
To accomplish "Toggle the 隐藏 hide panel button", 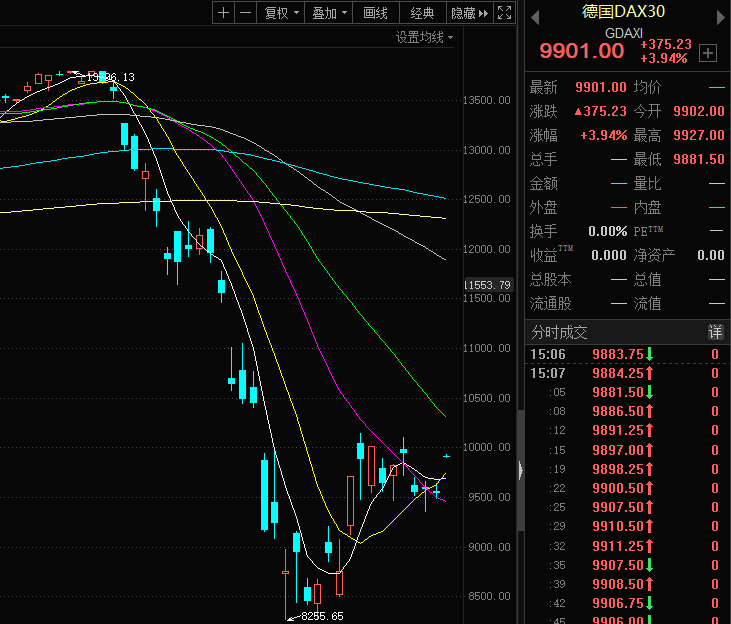I will (x=469, y=13).
